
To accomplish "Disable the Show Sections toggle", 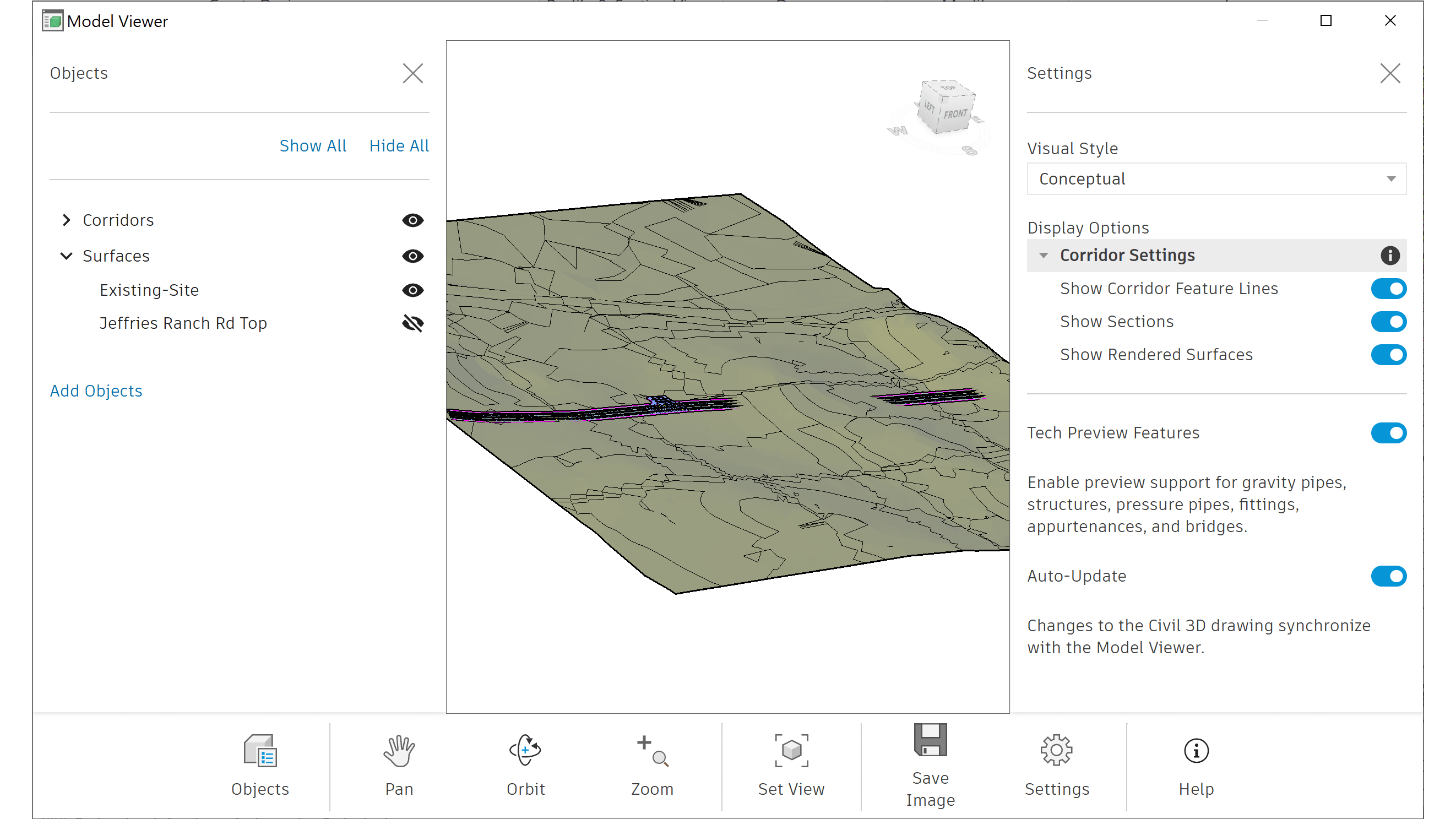I will coord(1389,321).
